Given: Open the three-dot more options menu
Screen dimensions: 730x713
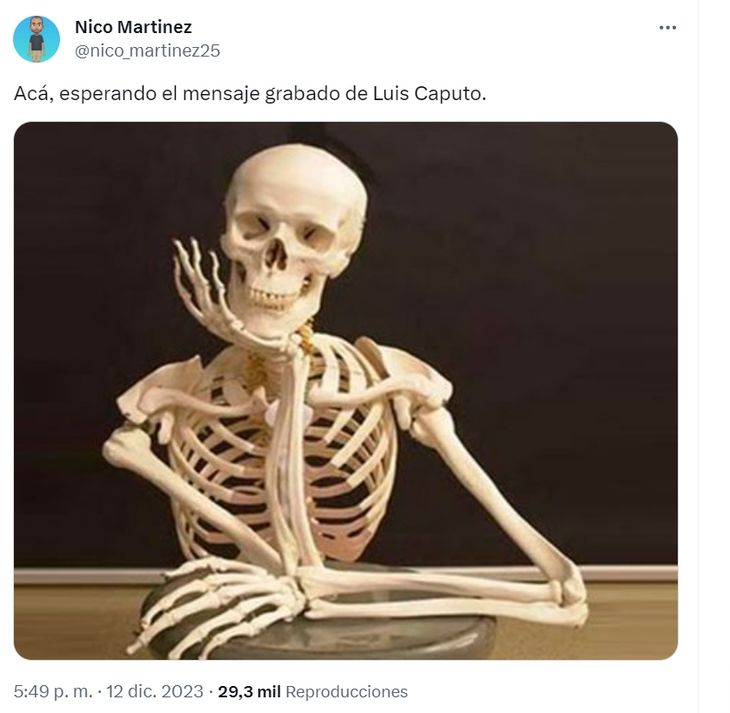Looking at the screenshot, I should 667,28.
